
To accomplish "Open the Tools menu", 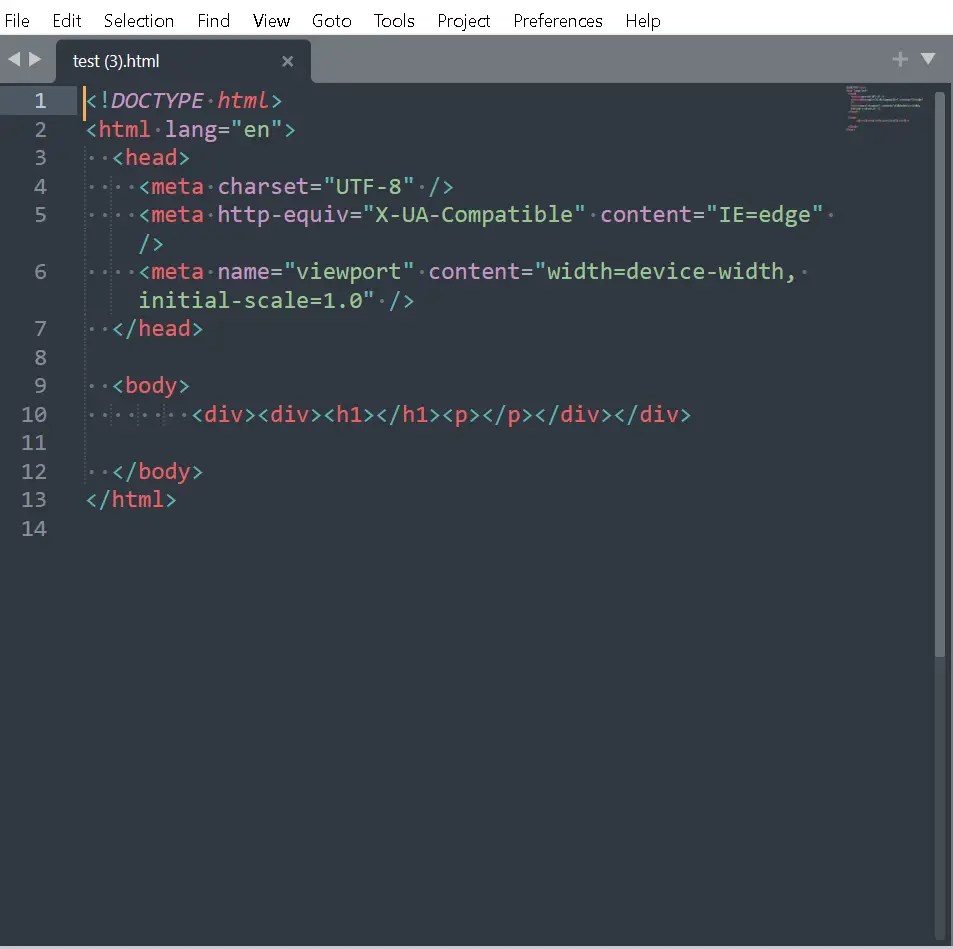I will click(x=394, y=20).
